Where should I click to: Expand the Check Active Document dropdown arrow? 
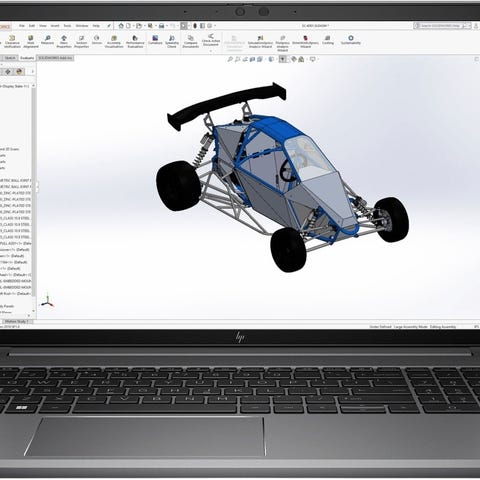point(211,51)
